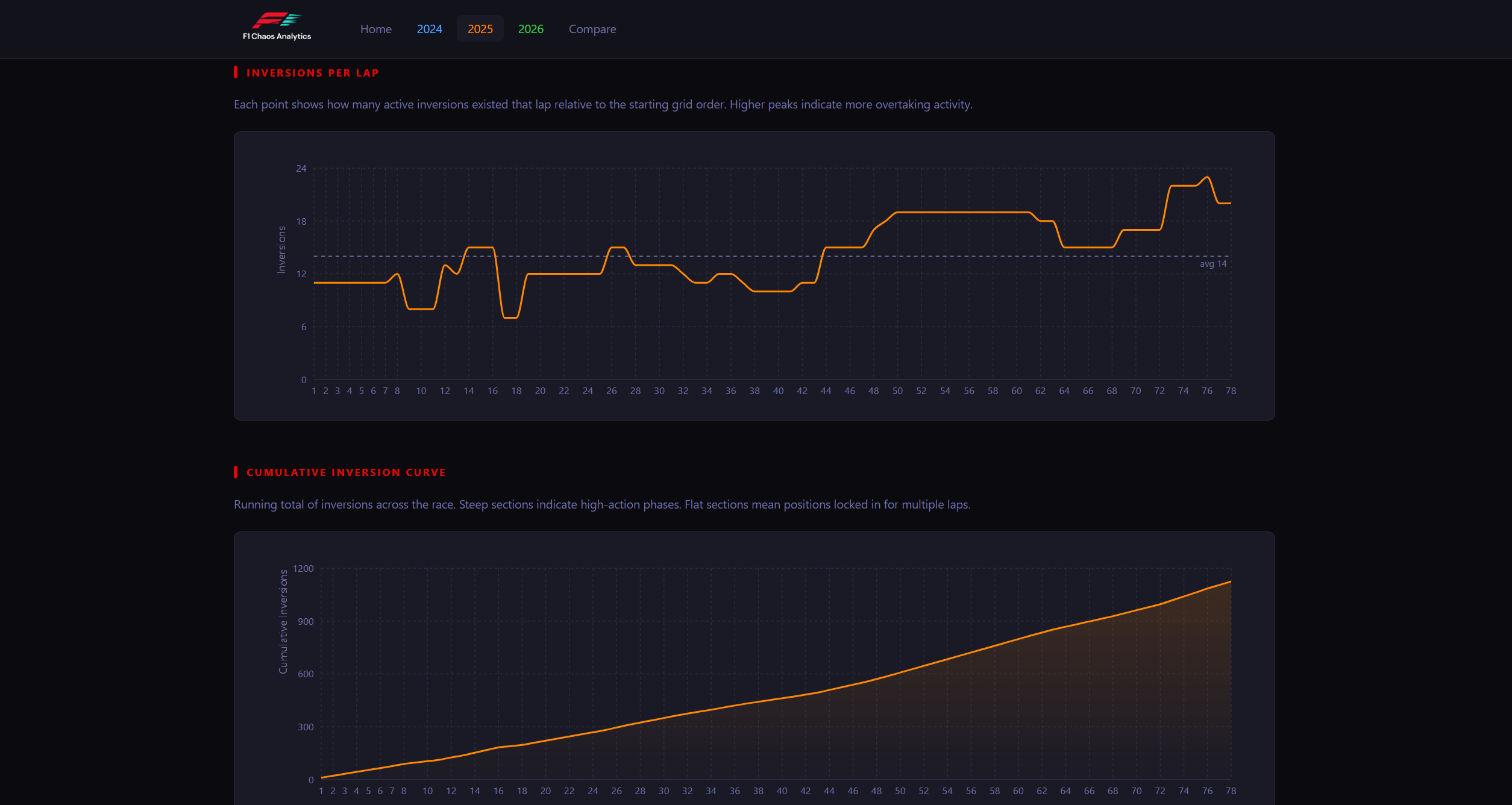Viewport: 1512px width, 805px height.
Task: Click the Cumulative Inversion Curve heading
Action: [346, 472]
